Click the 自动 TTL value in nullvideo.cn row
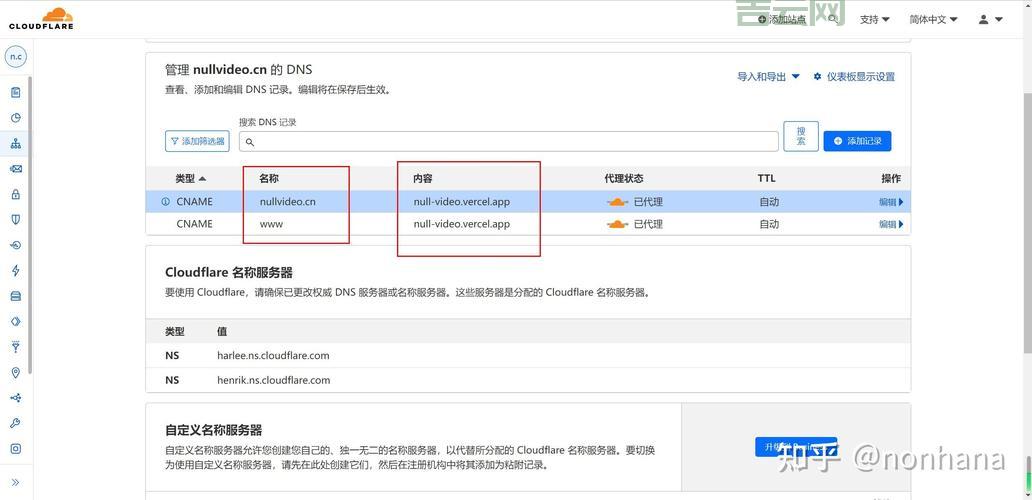Screen dimensions: 1032x500 (x=769, y=202)
